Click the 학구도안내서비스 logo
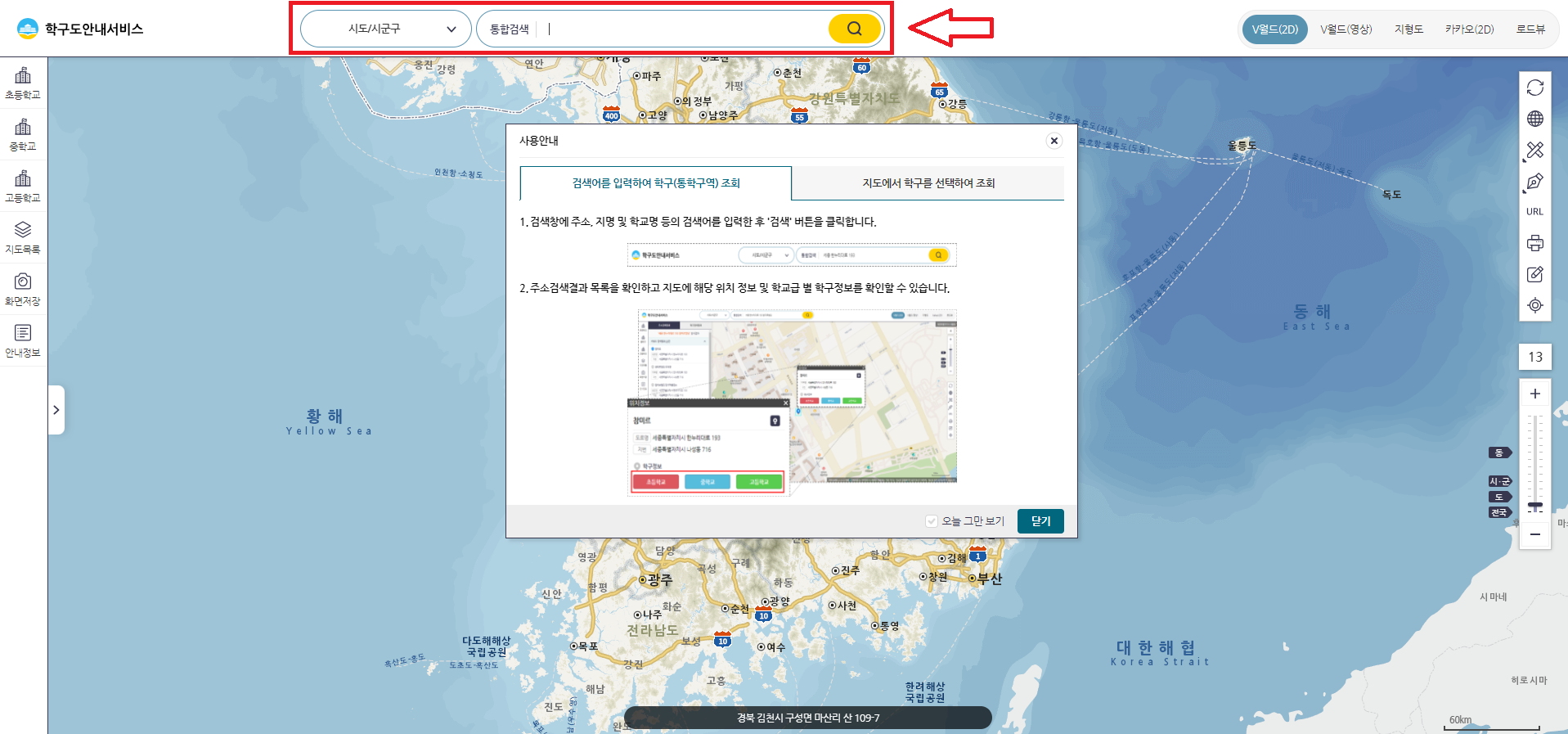 click(80, 29)
